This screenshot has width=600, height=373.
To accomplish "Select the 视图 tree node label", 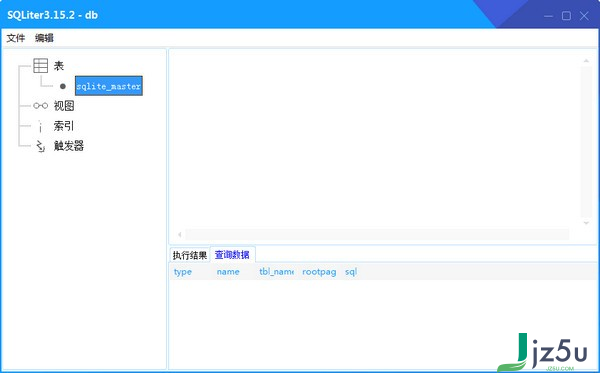I will point(64,106).
